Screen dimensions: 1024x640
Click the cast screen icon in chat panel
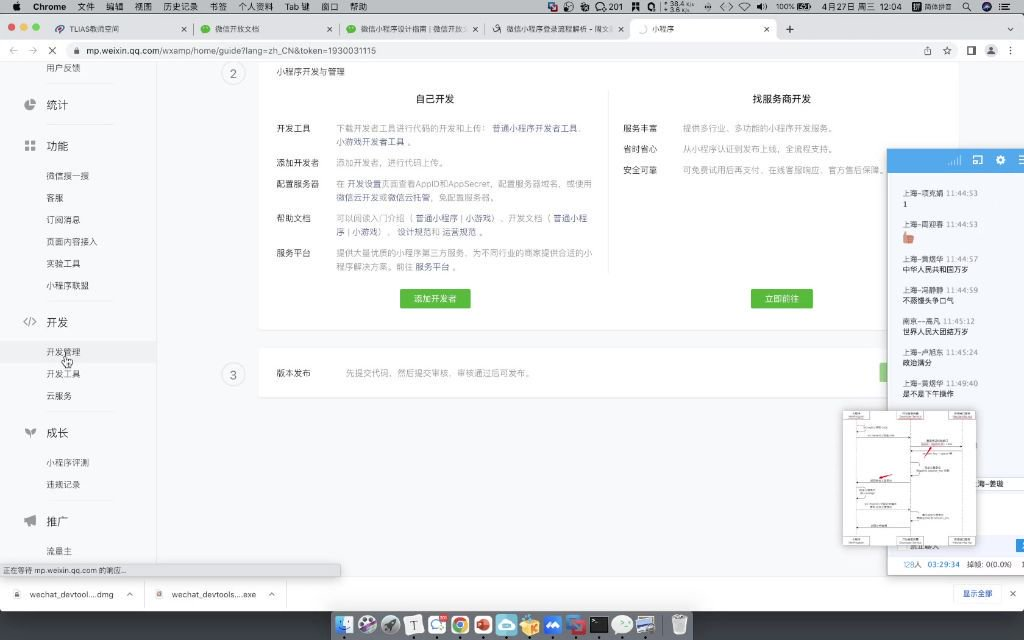pyautogui.click(x=978, y=159)
